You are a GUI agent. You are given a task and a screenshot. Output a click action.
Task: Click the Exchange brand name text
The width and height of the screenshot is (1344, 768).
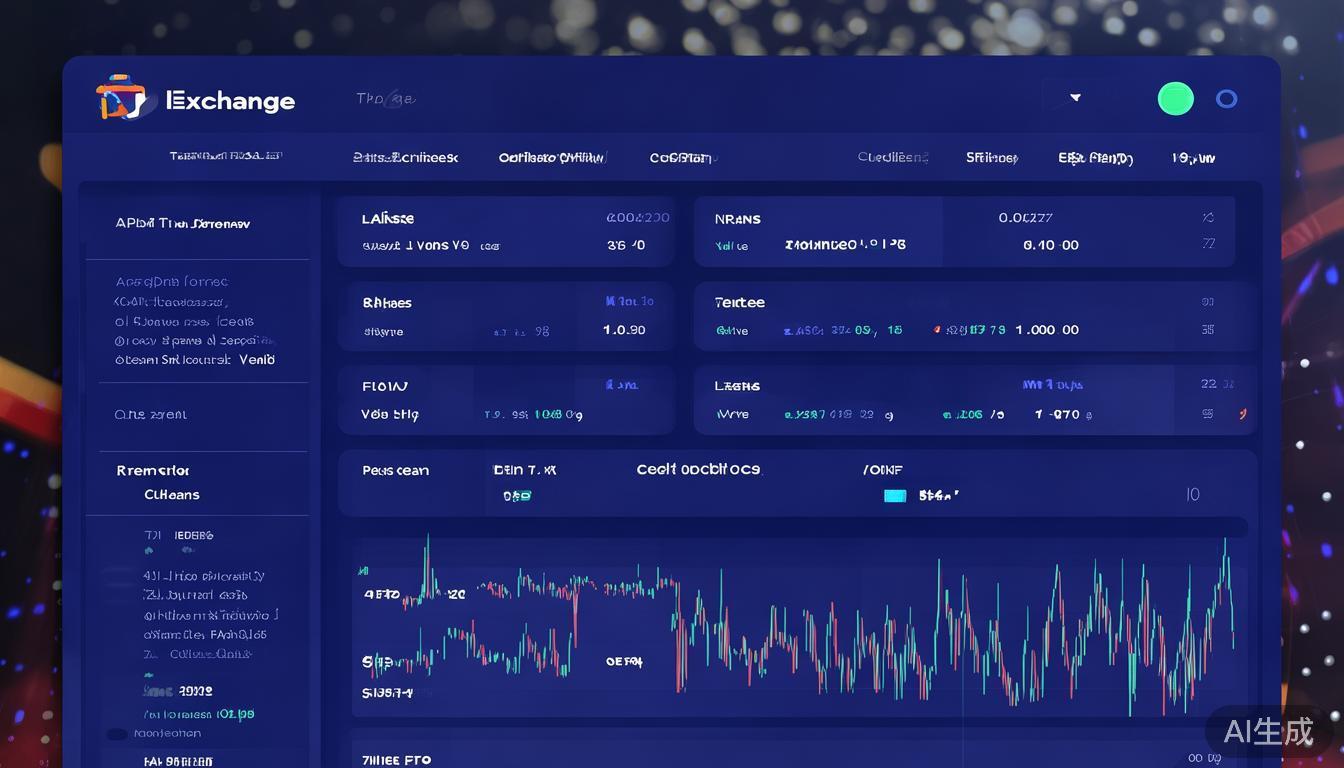tap(231, 101)
